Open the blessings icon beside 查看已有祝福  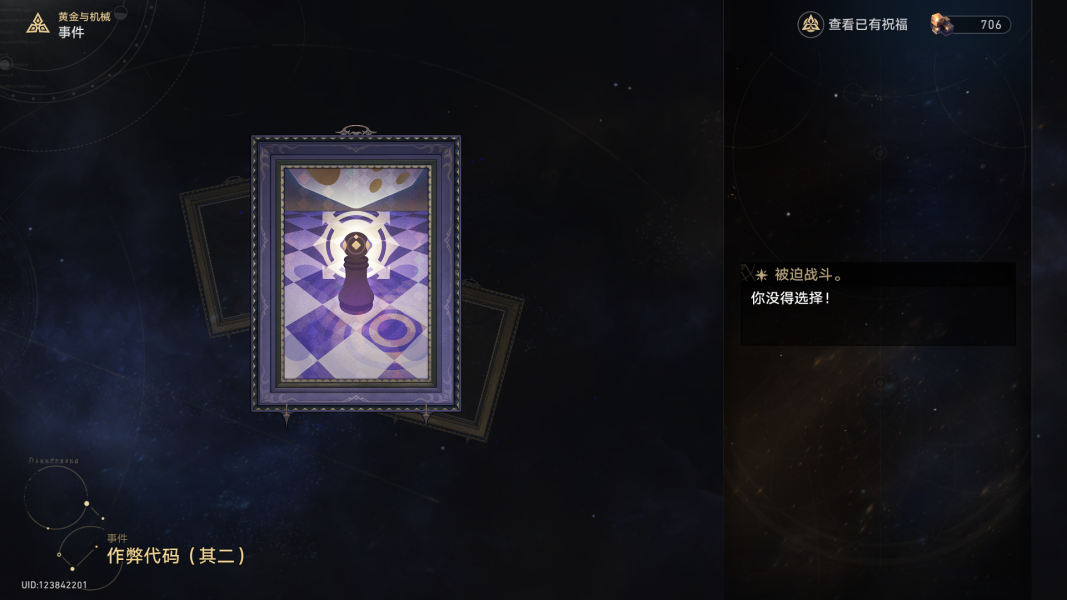[810, 24]
